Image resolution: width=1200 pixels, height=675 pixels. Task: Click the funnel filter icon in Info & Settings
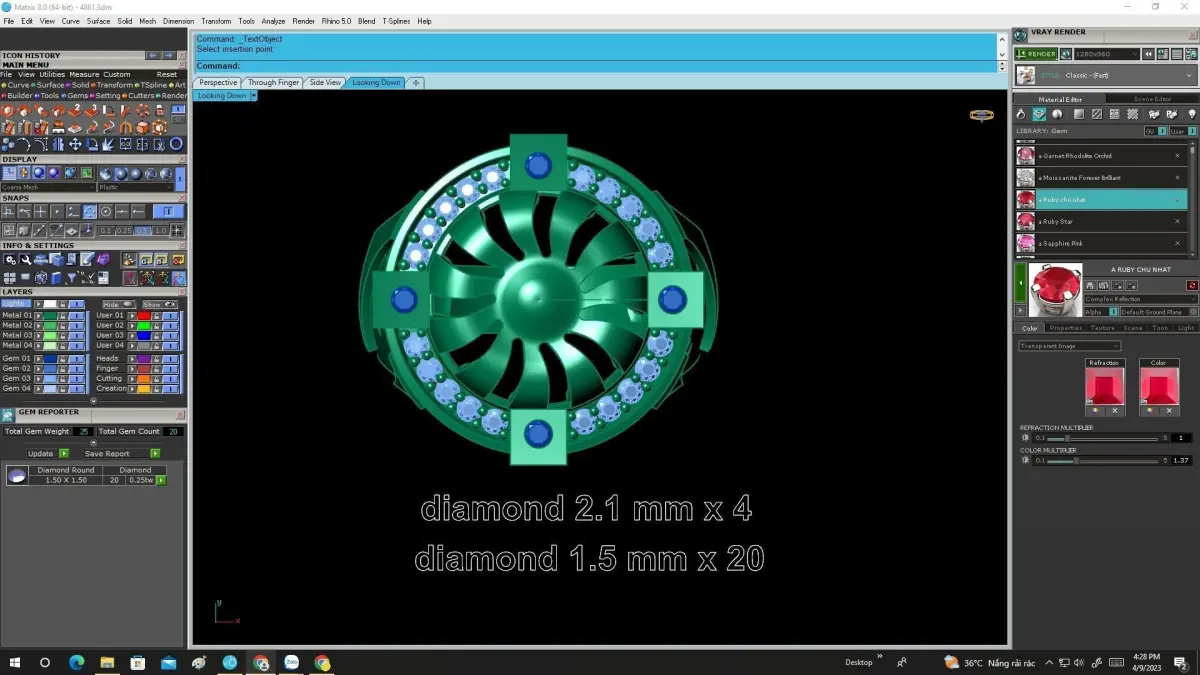coord(72,278)
